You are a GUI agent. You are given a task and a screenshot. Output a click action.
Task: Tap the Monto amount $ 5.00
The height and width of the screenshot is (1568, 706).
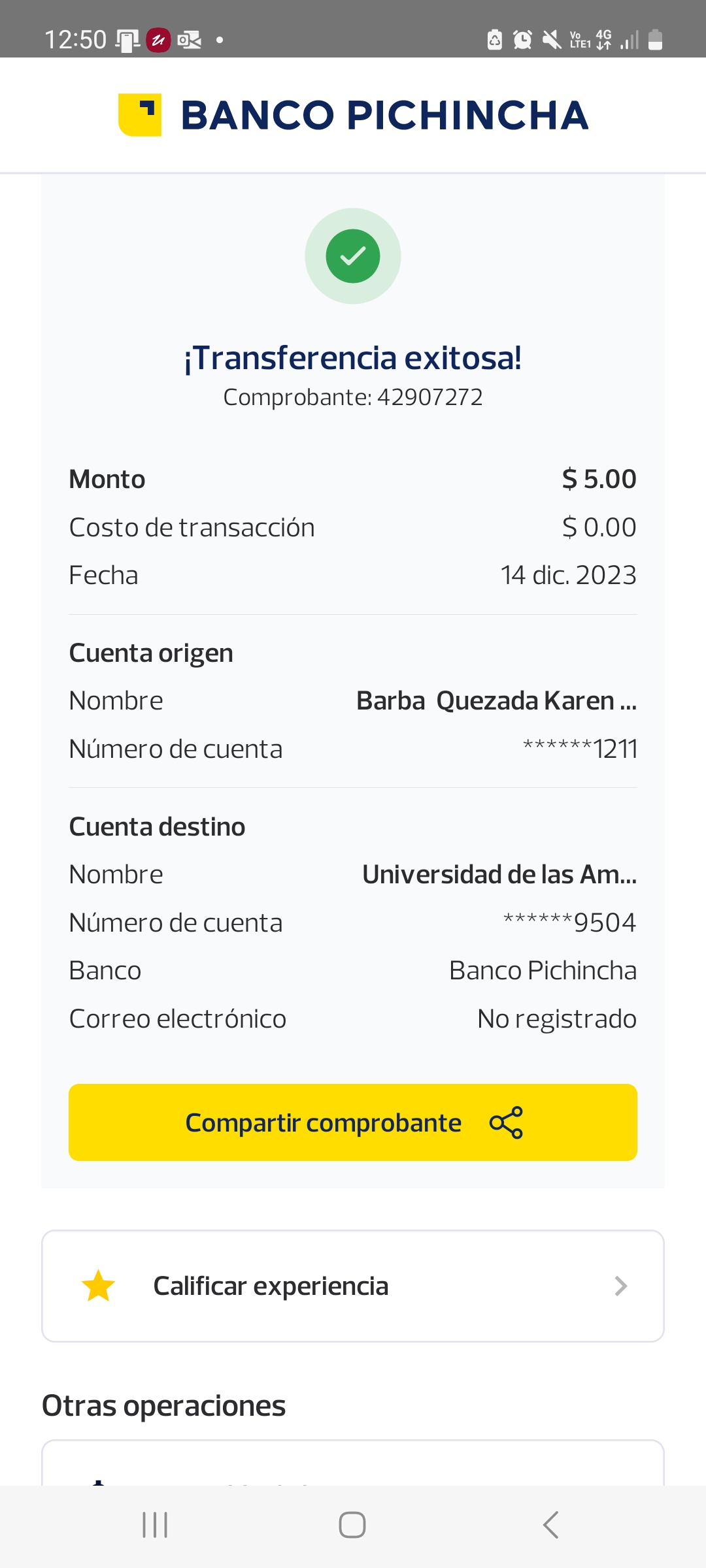[599, 479]
